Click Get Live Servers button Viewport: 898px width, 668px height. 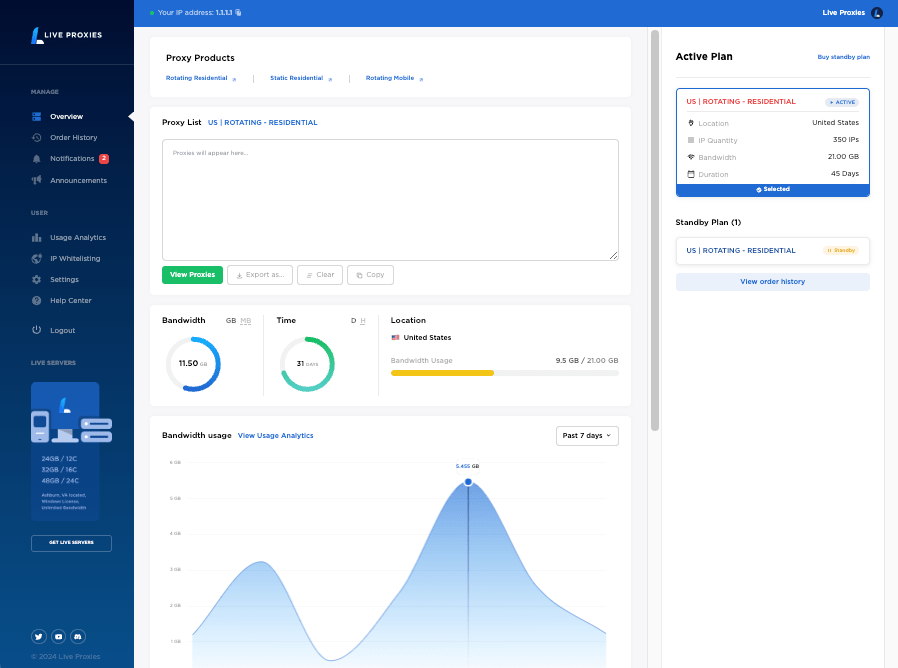[x=71, y=543]
